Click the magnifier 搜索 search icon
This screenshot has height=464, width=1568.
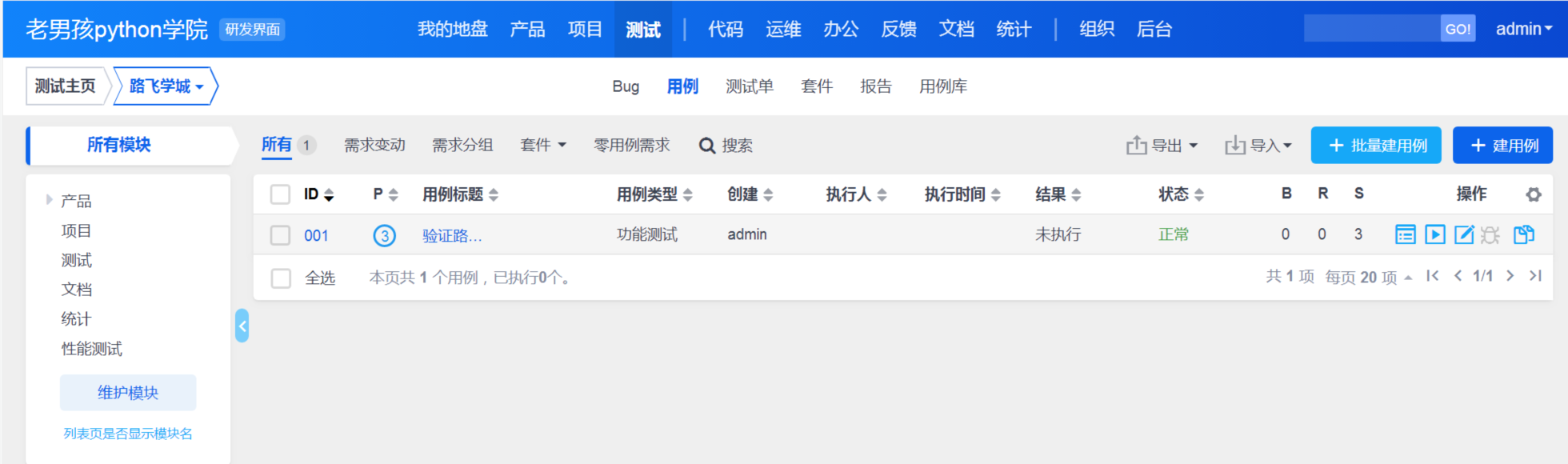(707, 146)
